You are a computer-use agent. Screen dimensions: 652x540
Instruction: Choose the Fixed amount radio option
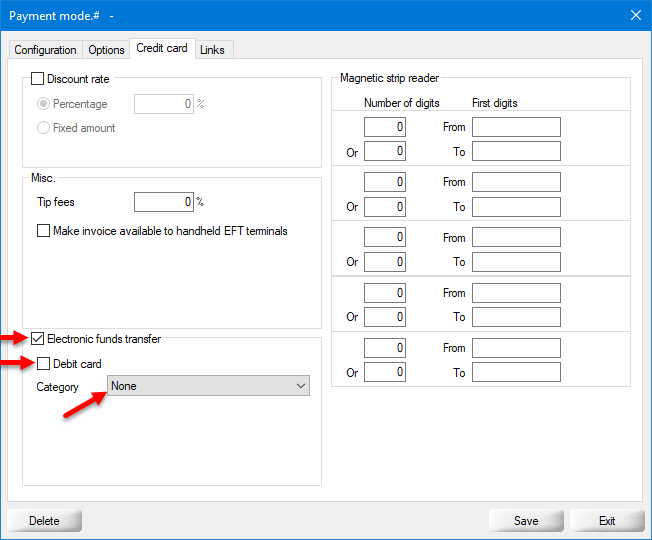point(44,128)
